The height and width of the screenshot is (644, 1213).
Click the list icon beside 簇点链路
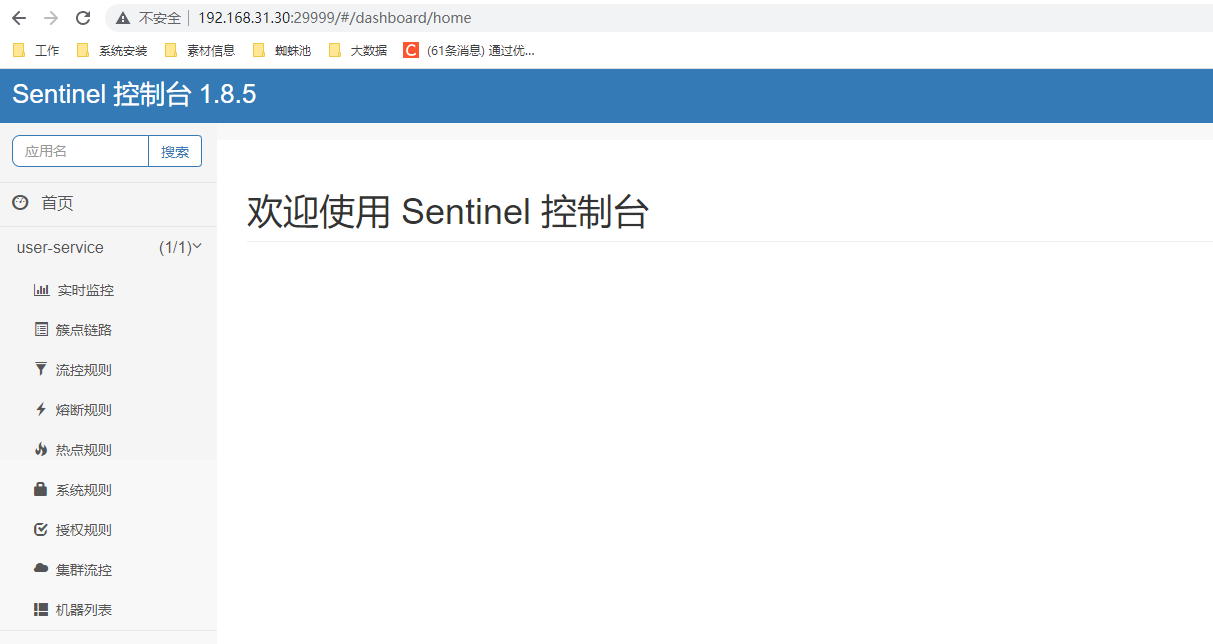41,329
